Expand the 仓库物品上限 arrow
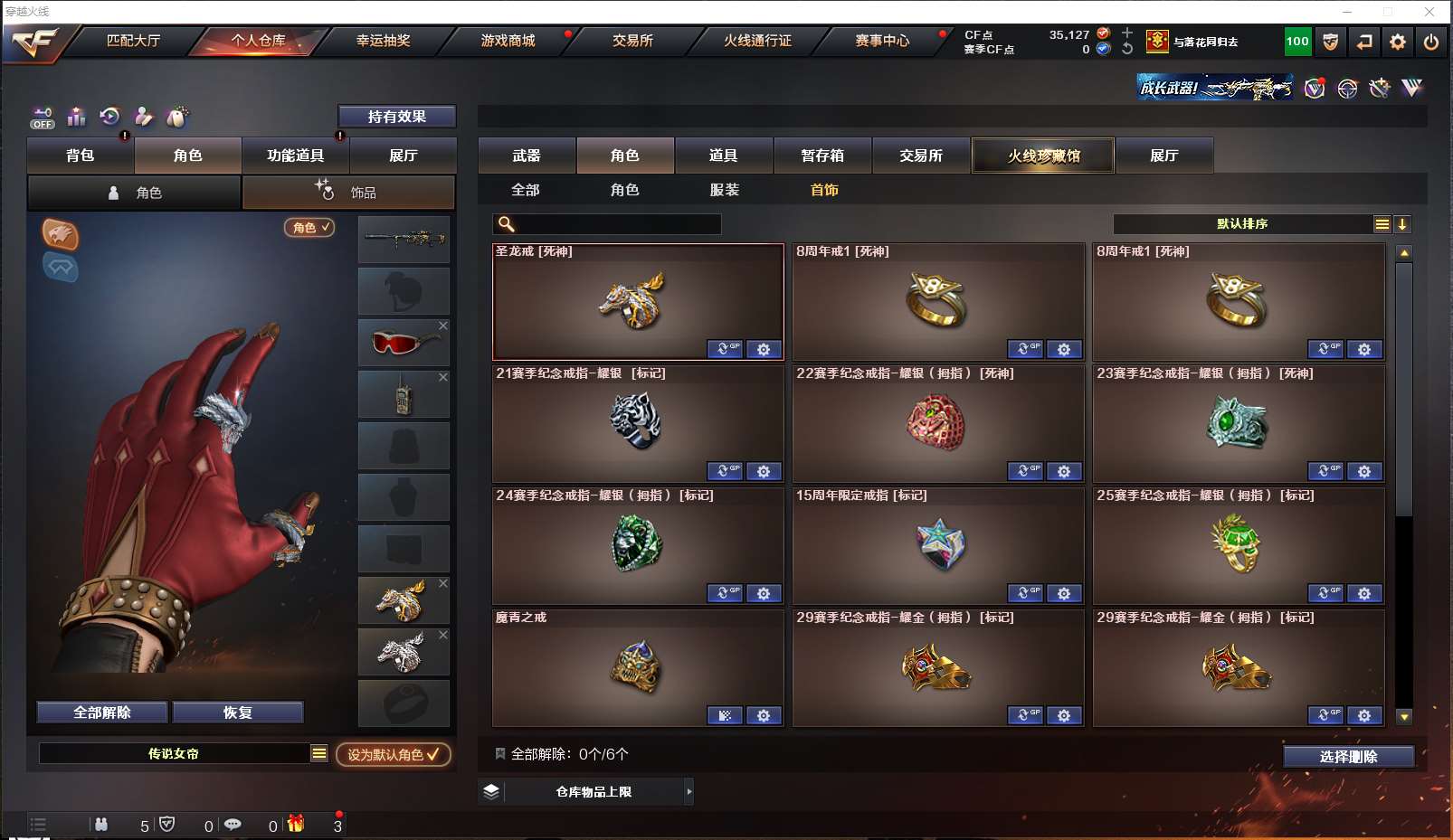Screen dimensions: 1453x840 tap(689, 791)
